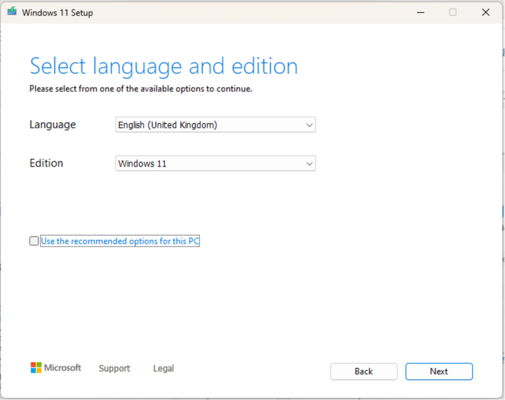Tick the recommended options checkbox
The image size is (505, 400).
[x=34, y=241]
